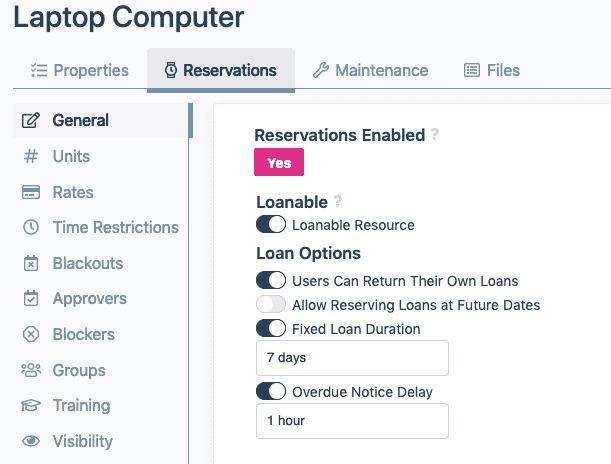Switch off Overdue Notice Delay

pos(271,391)
